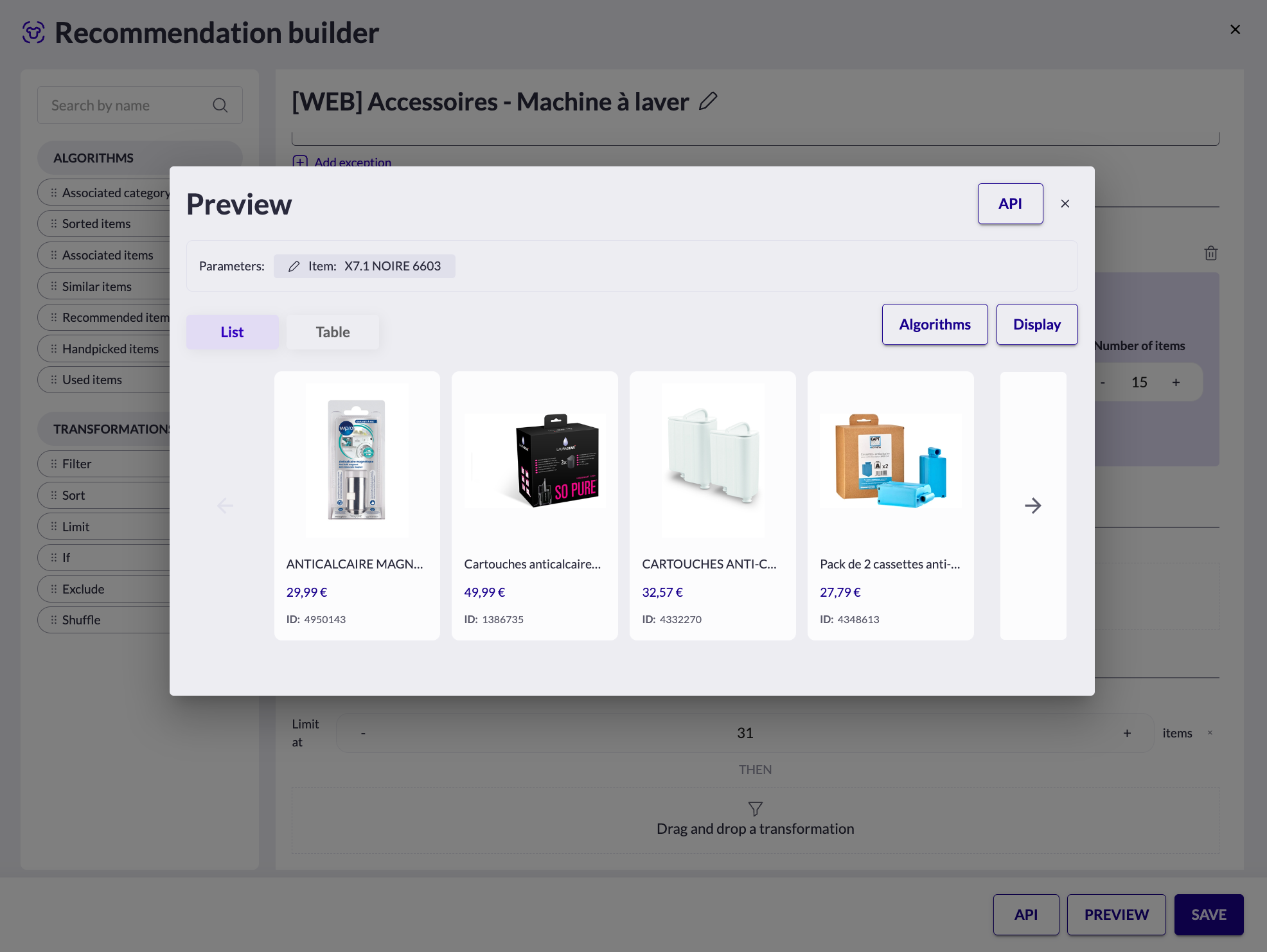Select the Recommended items algorithm
Image resolution: width=1267 pixels, height=952 pixels.
(x=104, y=317)
